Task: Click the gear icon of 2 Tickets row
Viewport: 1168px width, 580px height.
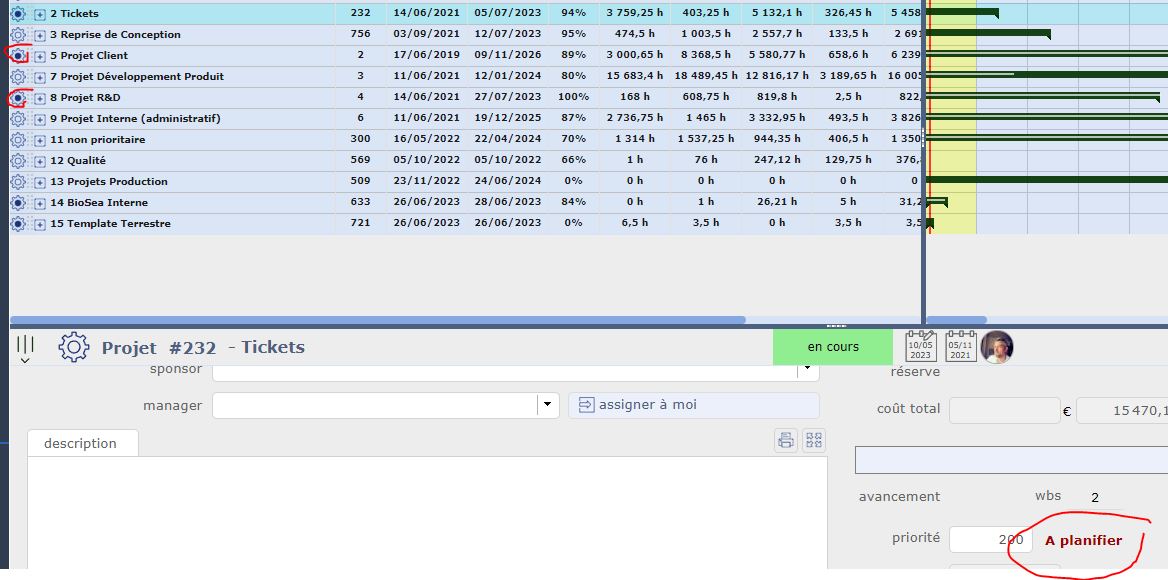Action: pyautogui.click(x=18, y=14)
